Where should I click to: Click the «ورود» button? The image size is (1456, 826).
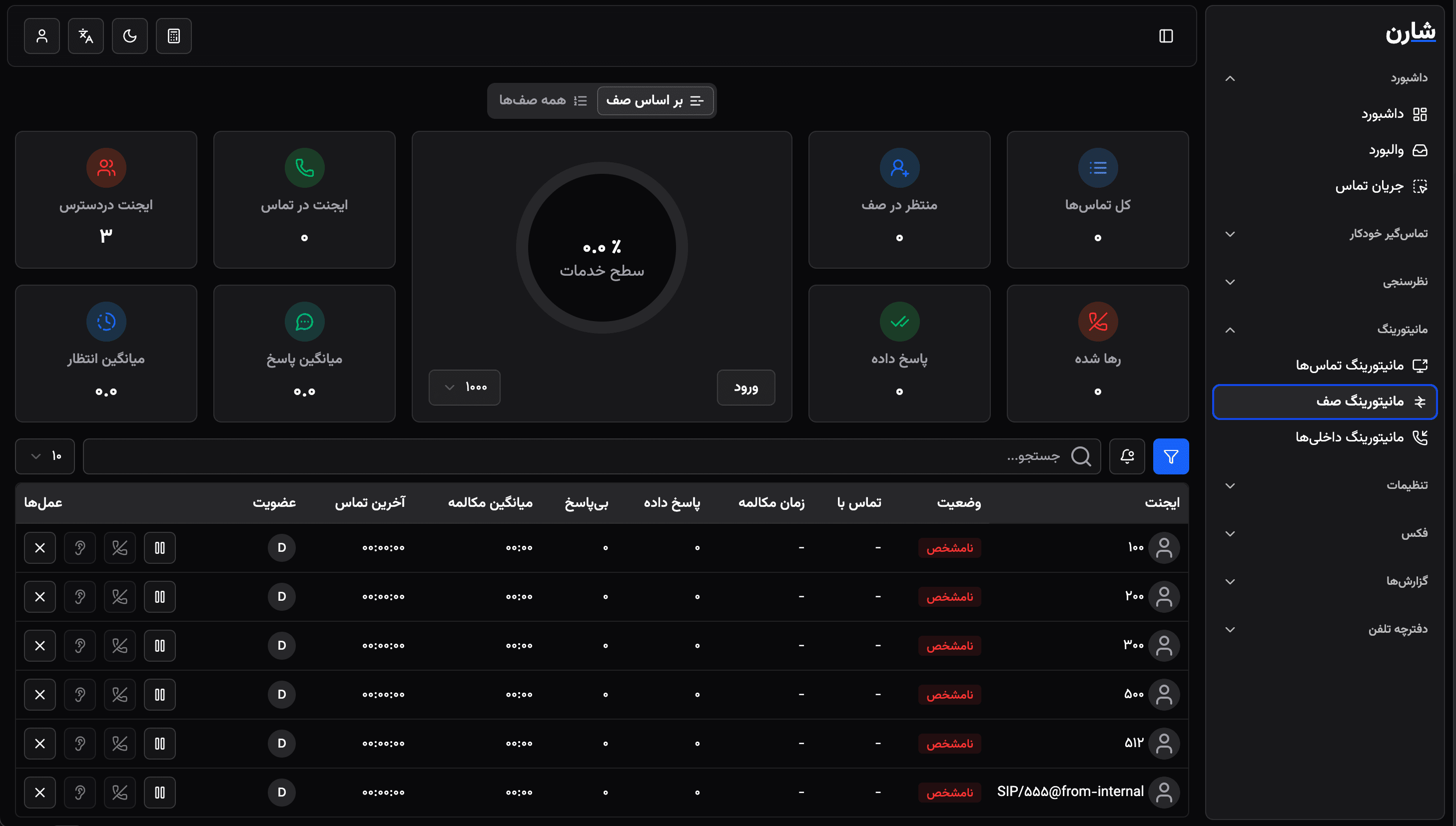pos(745,388)
